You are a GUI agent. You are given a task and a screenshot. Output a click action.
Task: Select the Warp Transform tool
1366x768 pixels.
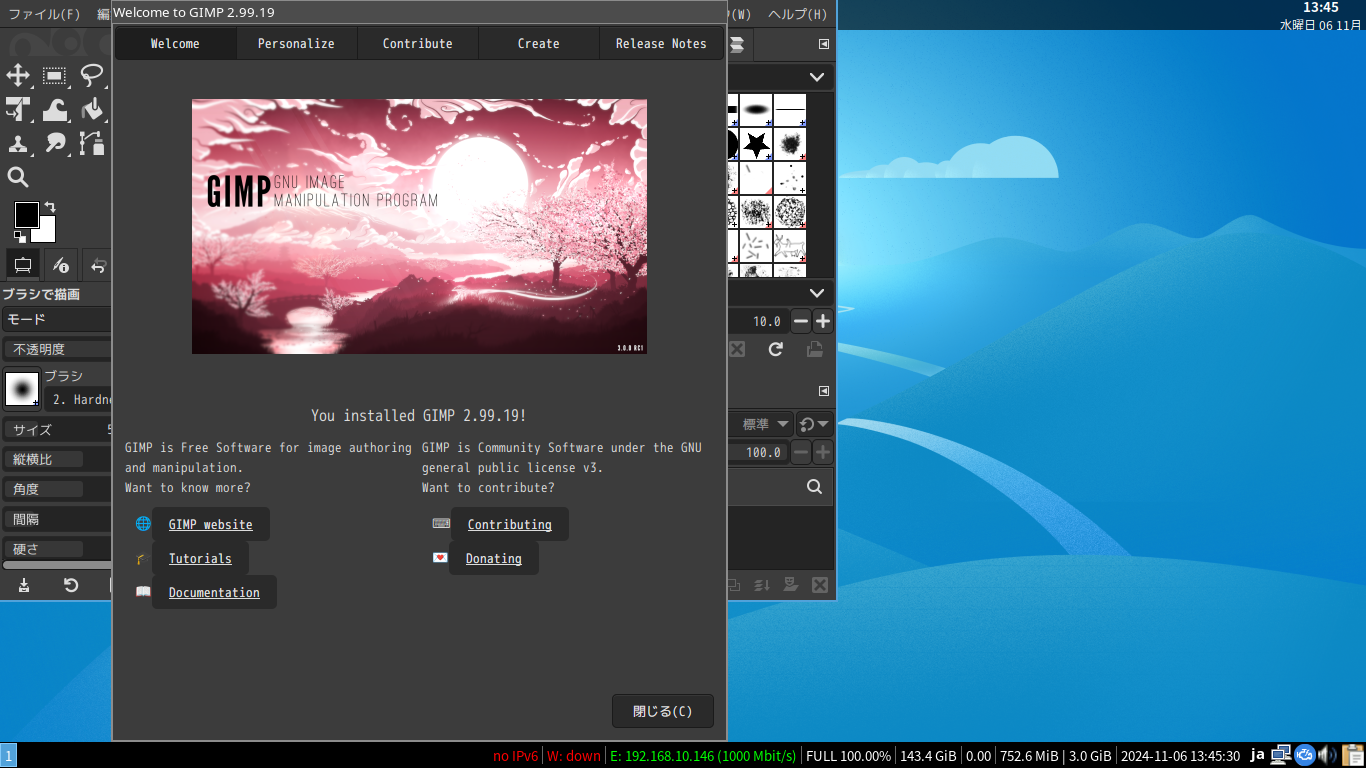pyautogui.click(x=55, y=110)
